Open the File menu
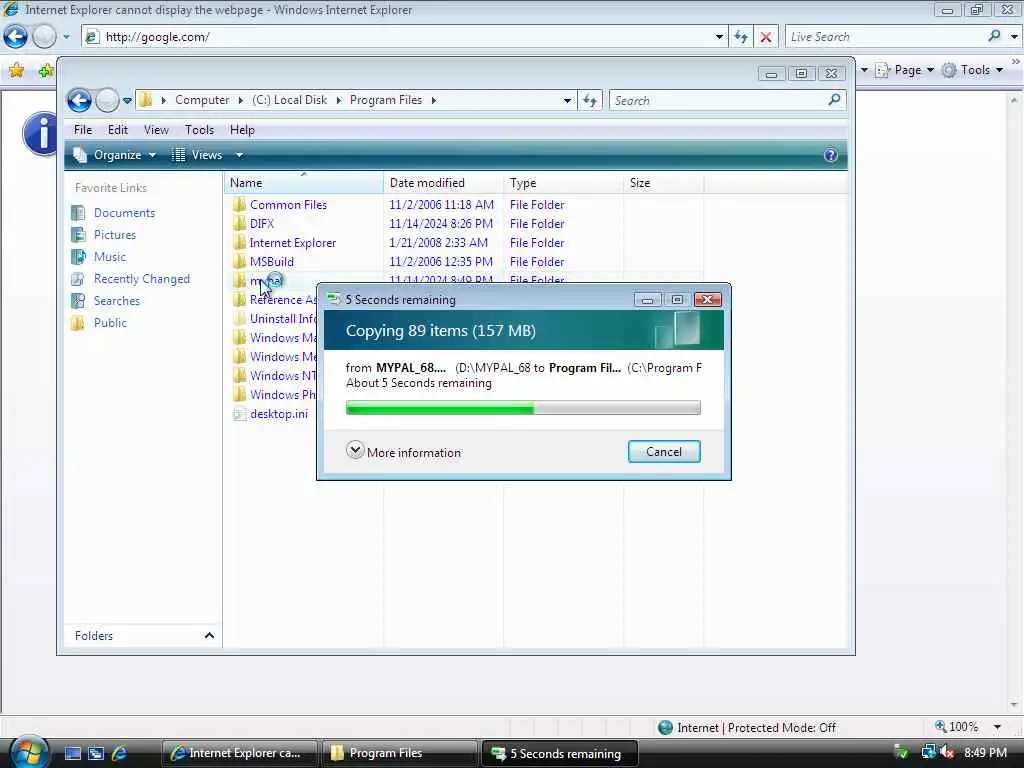This screenshot has height=768, width=1024. click(x=83, y=130)
